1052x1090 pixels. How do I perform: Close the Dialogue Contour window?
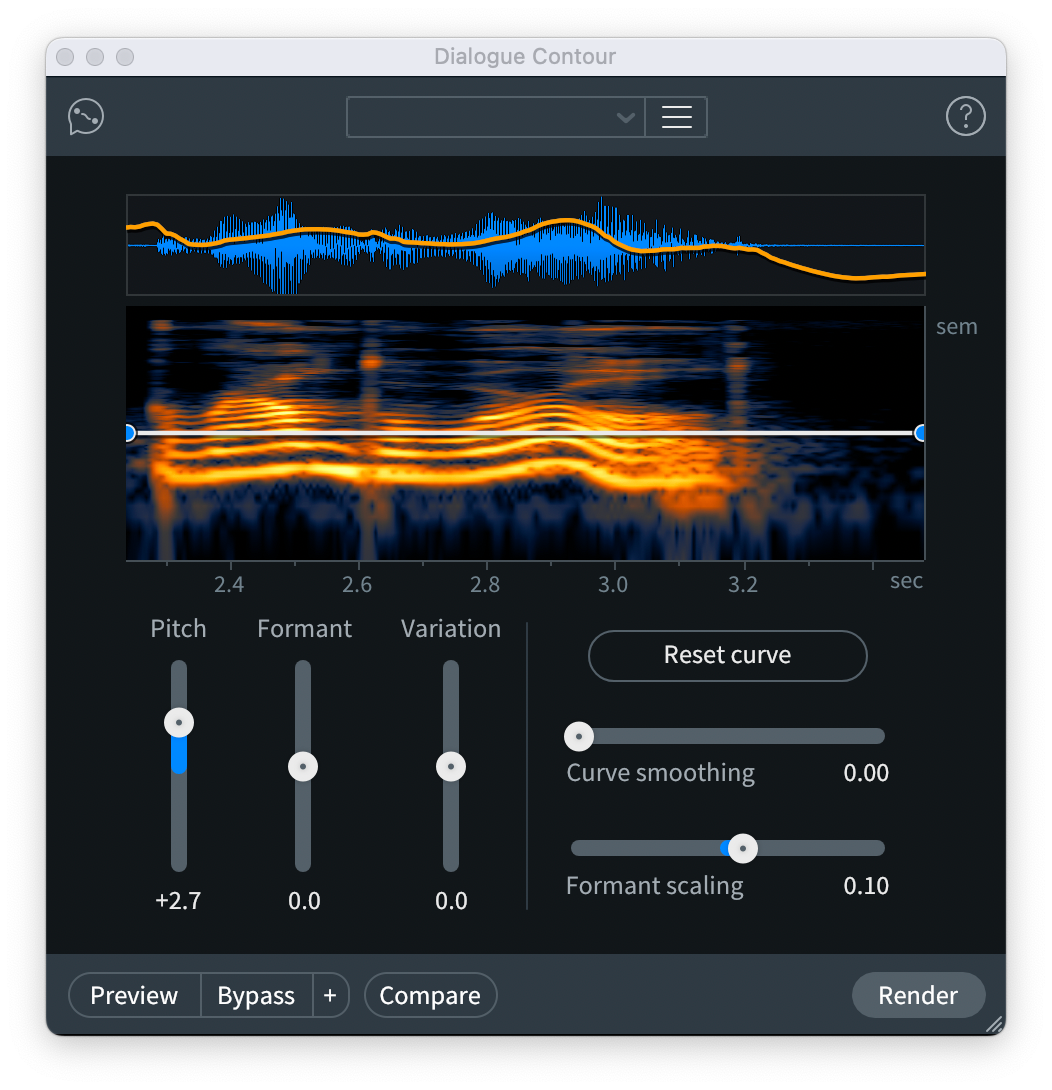[65, 57]
